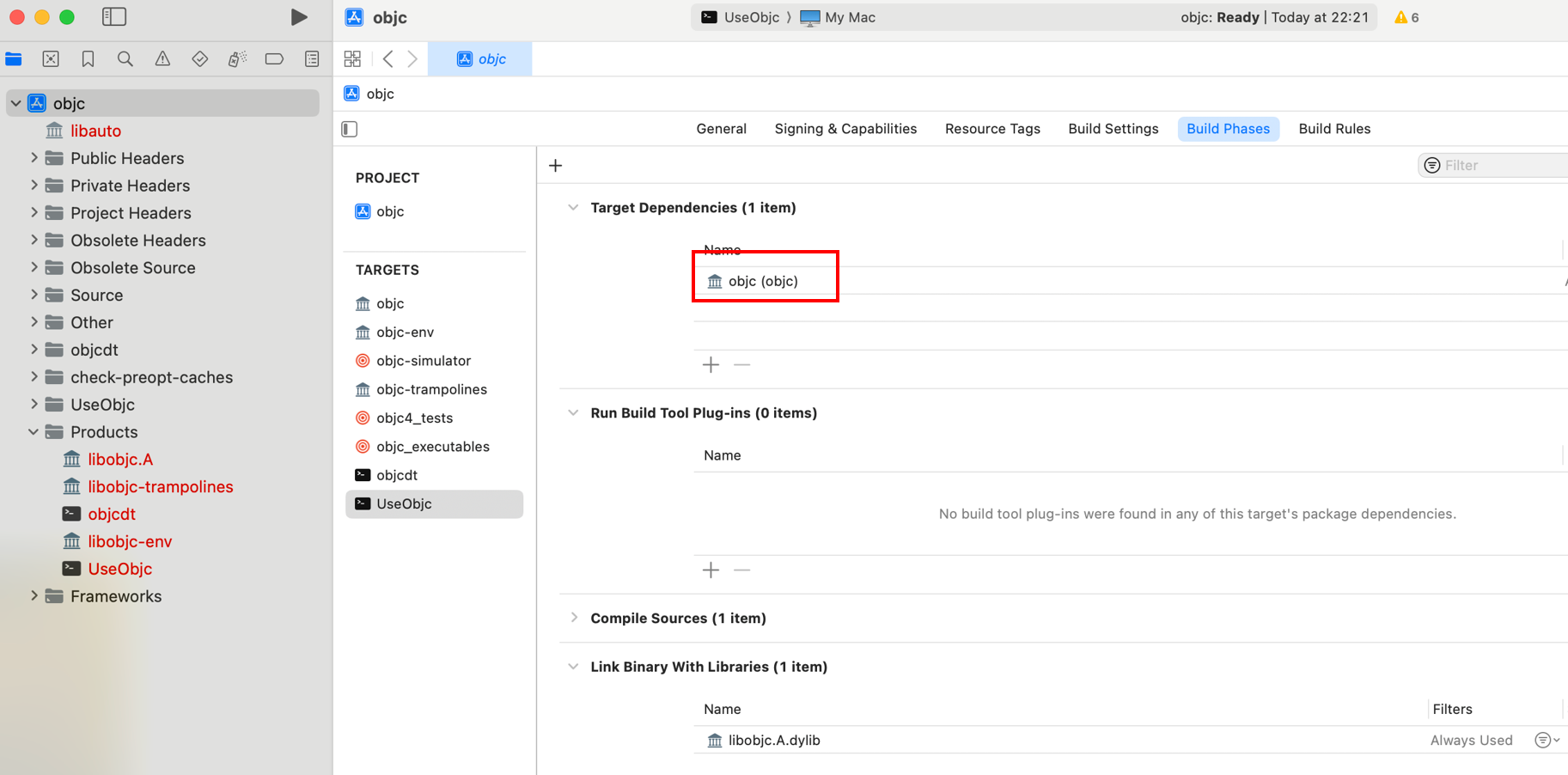Run the project with the play button
This screenshot has height=775, width=1568.
[298, 17]
